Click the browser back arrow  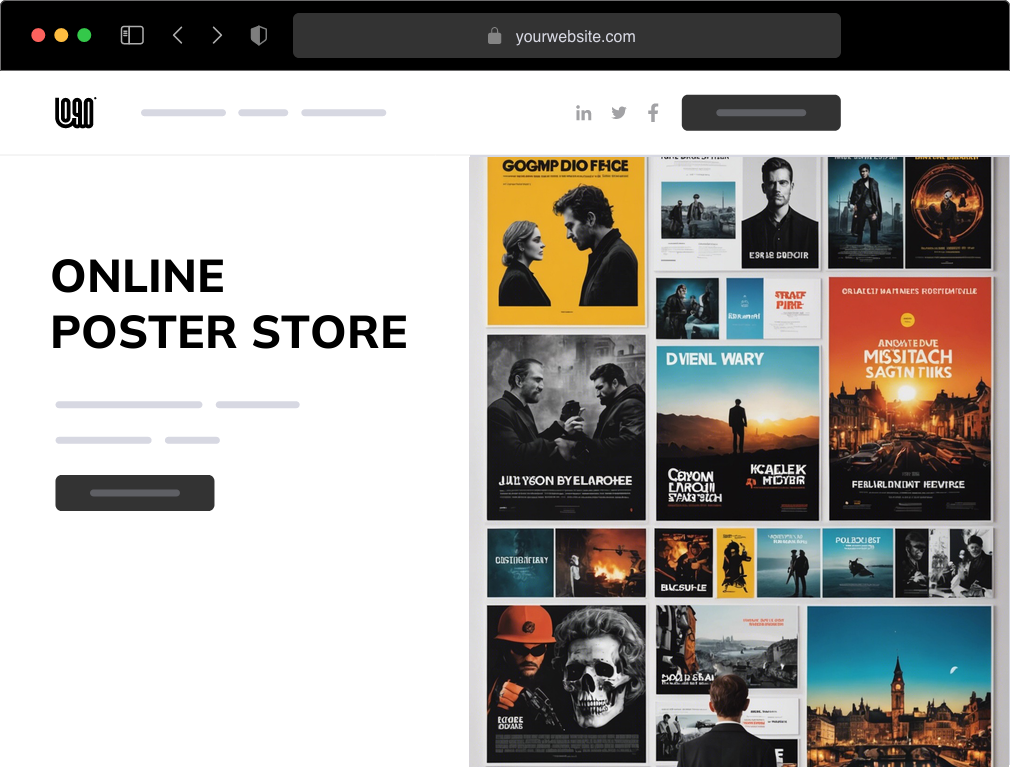coord(178,34)
